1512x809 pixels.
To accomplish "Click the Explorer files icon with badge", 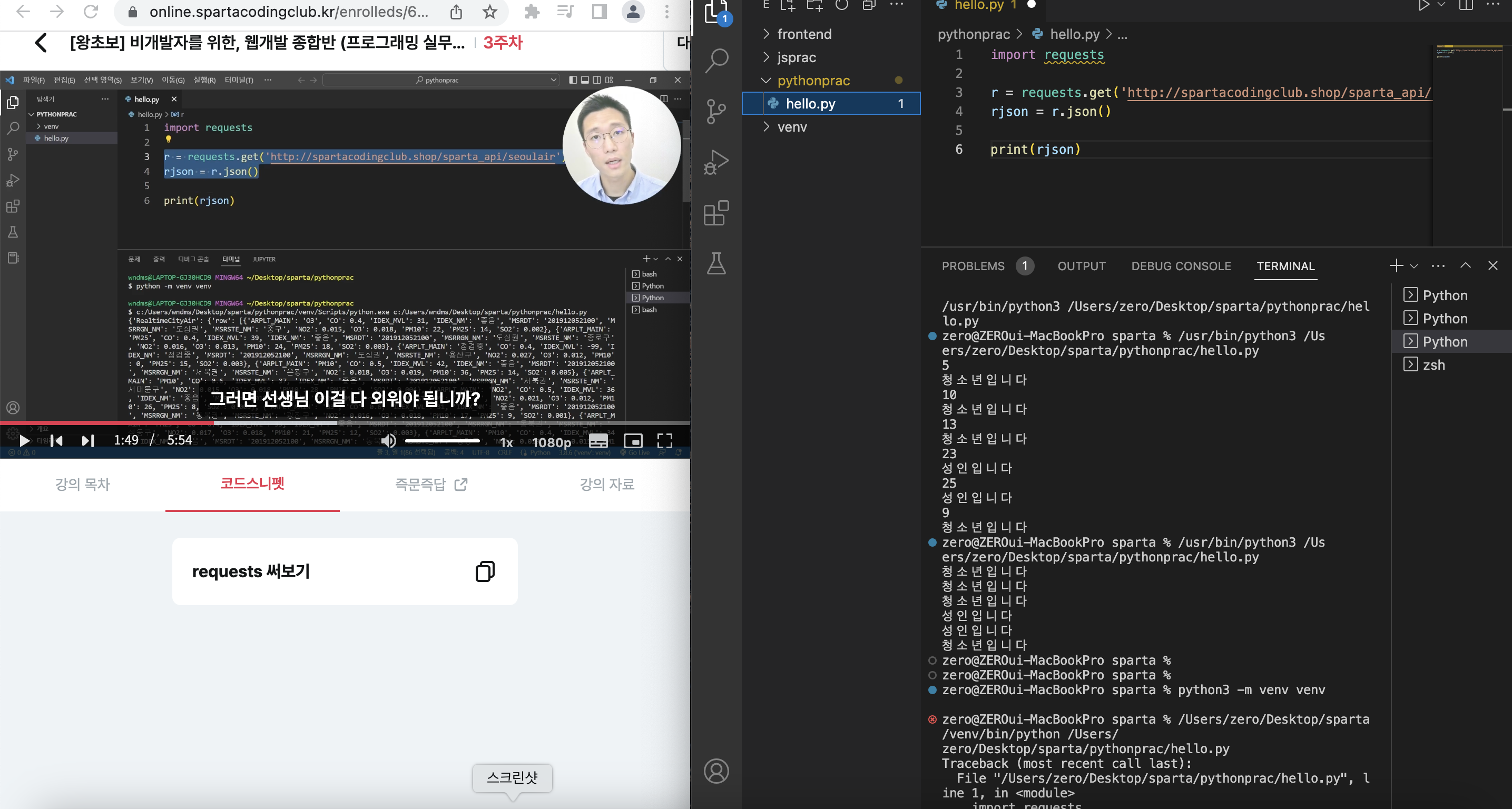I will [716, 11].
